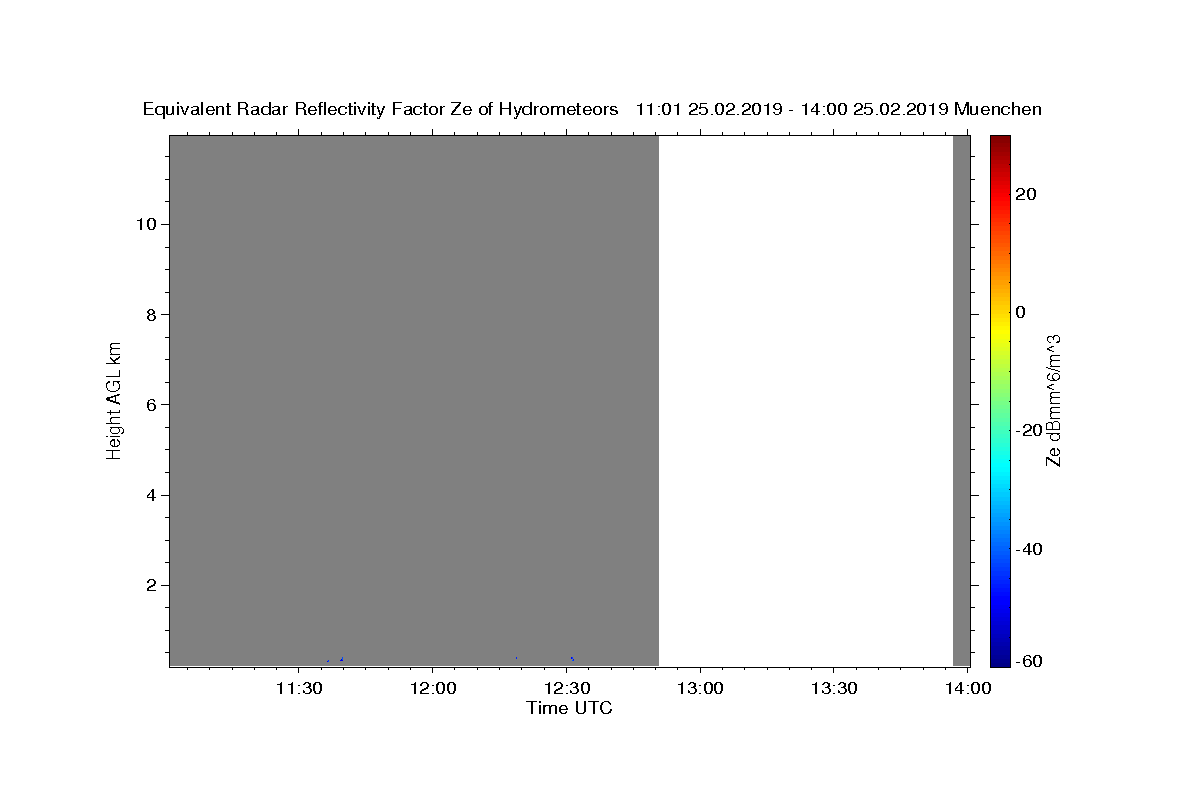
Task: Click the 11:30 time tick label
Action: point(298,688)
